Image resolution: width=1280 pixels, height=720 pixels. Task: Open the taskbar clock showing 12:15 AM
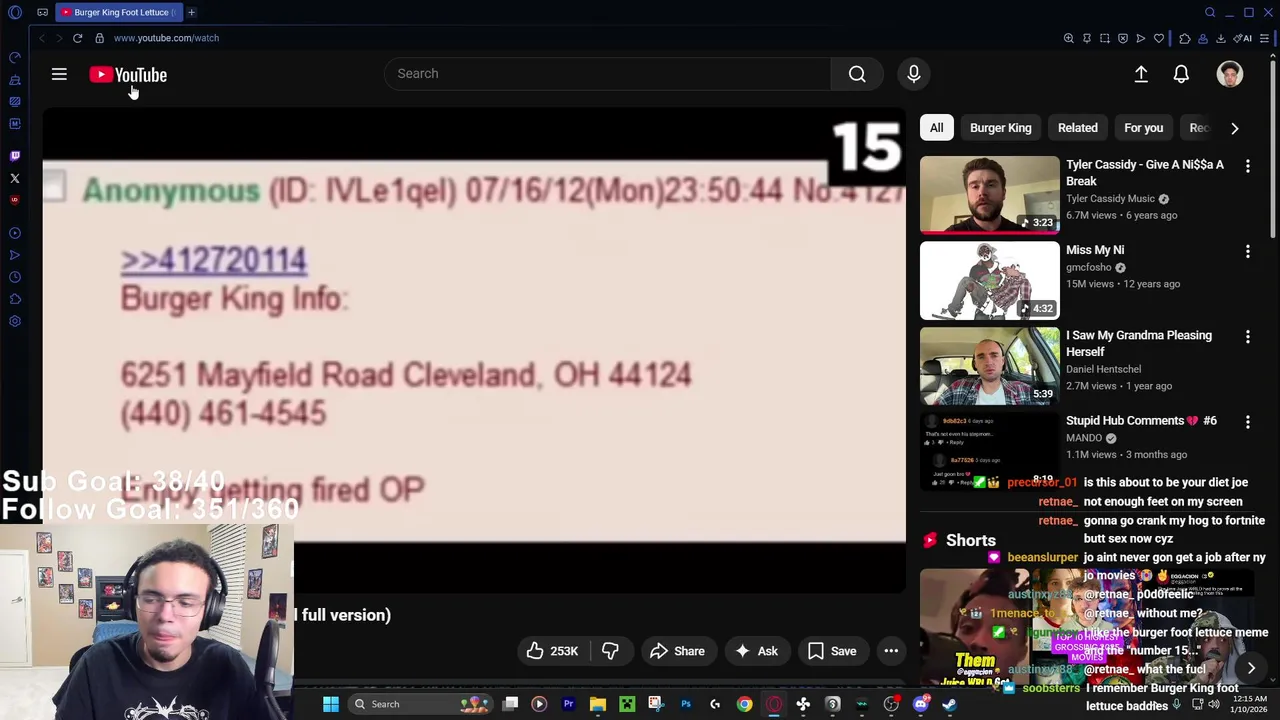pyautogui.click(x=1248, y=704)
